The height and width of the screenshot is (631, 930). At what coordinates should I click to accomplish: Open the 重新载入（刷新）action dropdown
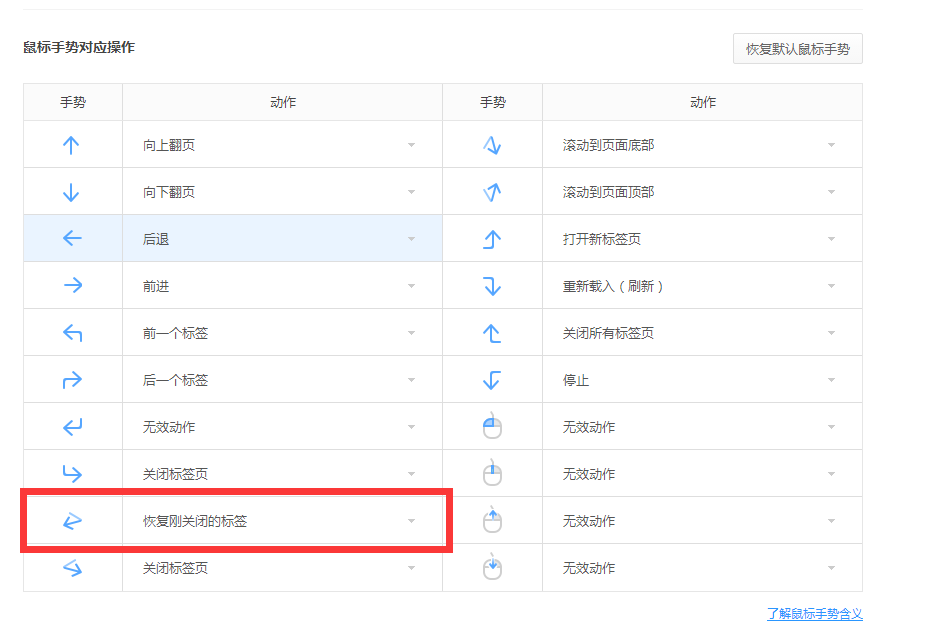(x=701, y=286)
